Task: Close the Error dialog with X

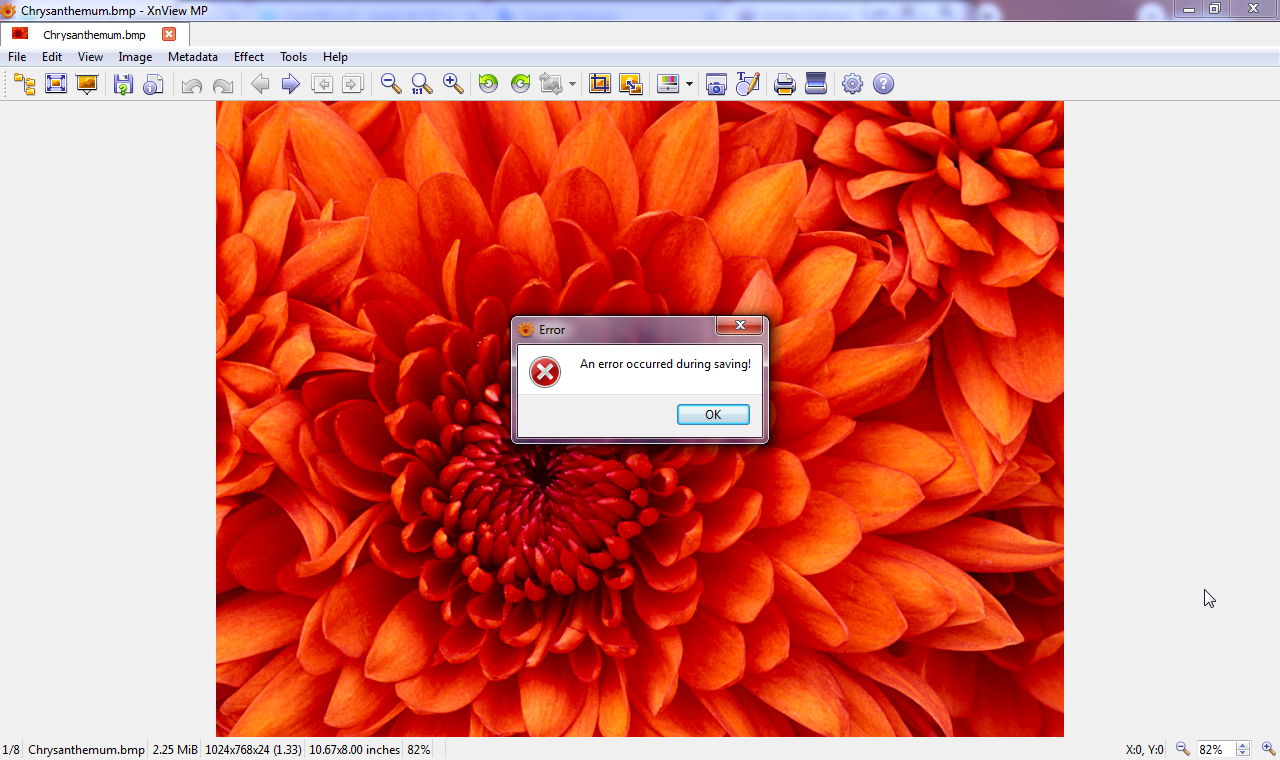Action: (x=740, y=326)
